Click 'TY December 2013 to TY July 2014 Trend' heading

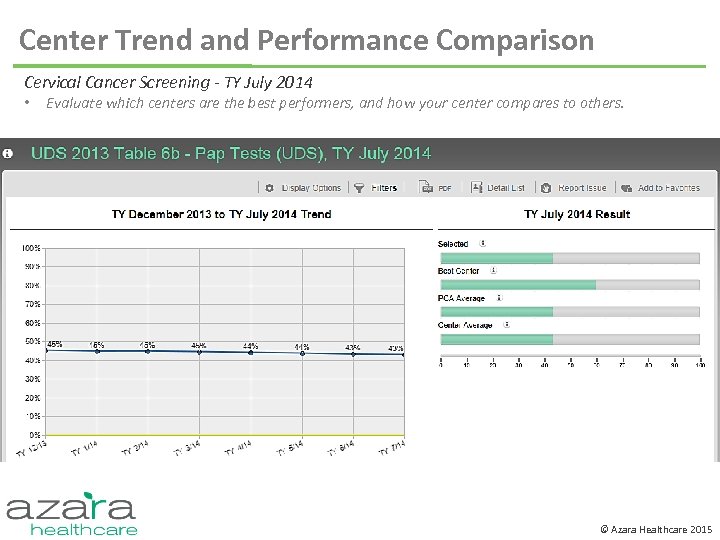coord(221,214)
